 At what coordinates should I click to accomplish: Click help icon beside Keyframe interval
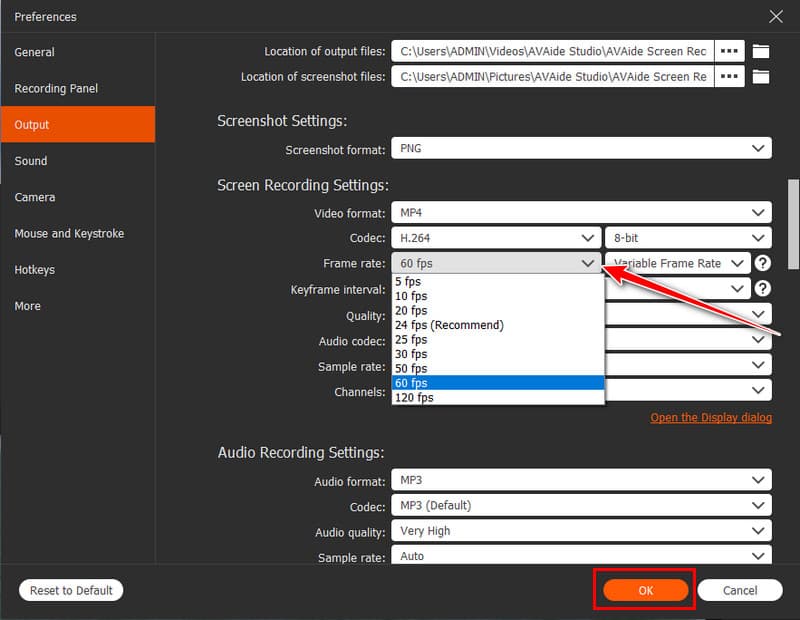pyautogui.click(x=762, y=289)
